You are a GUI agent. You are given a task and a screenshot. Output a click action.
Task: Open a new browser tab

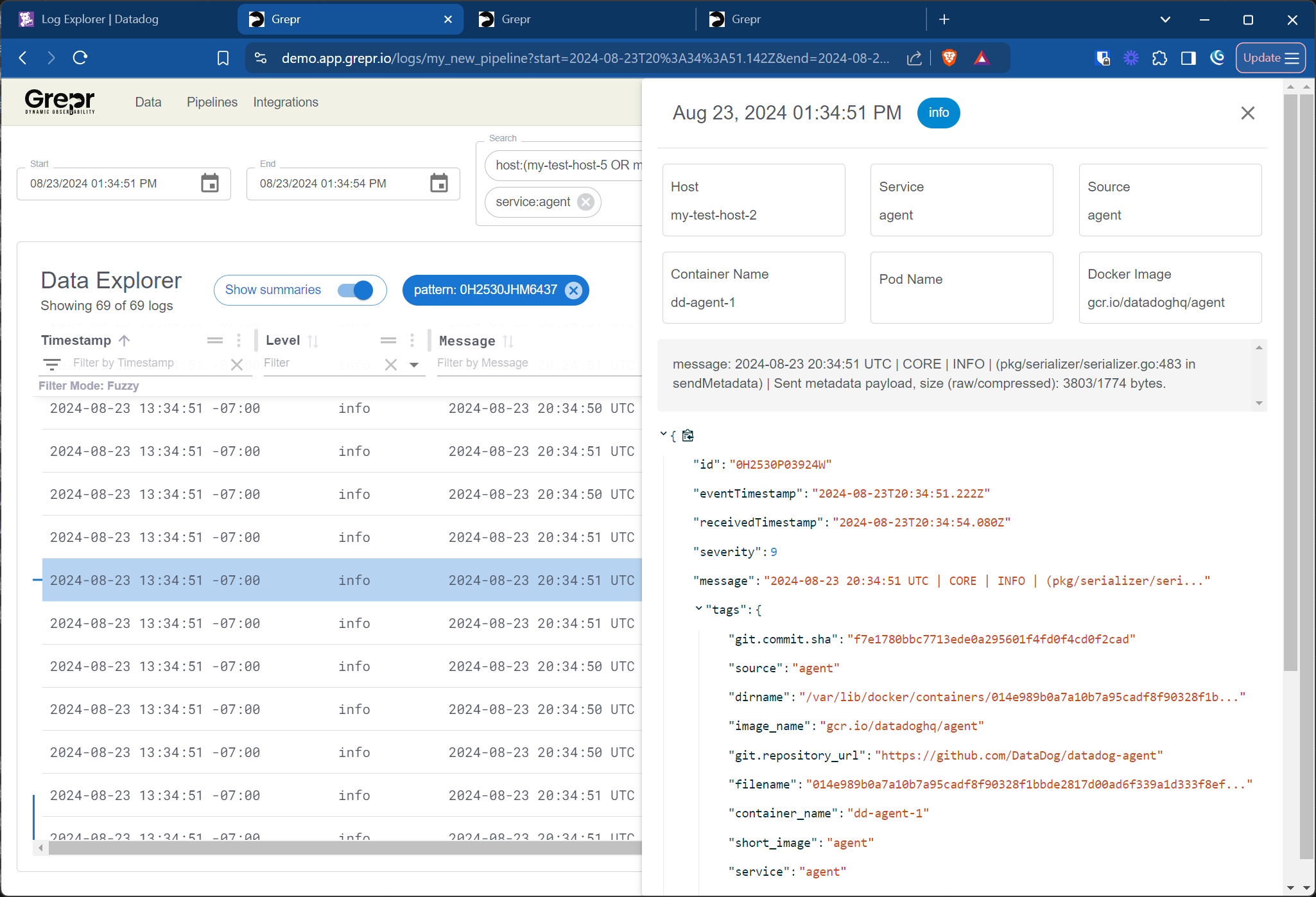(x=944, y=19)
